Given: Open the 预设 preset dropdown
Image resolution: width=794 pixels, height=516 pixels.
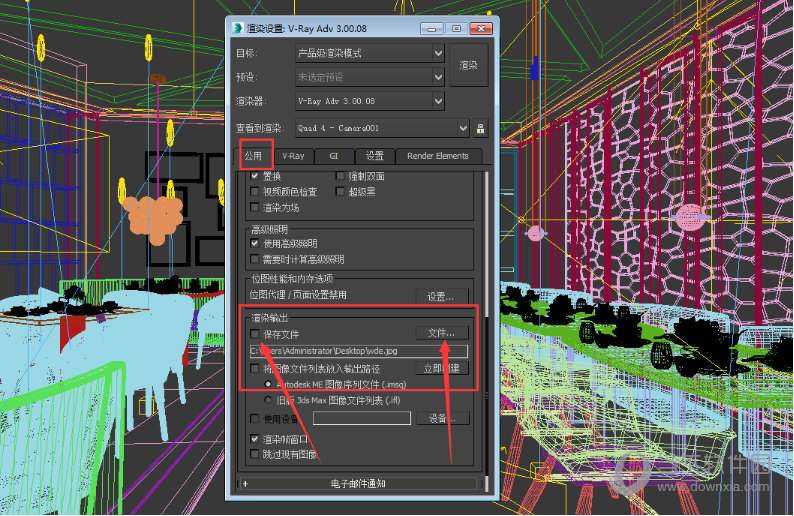Looking at the screenshot, I should pos(370,77).
